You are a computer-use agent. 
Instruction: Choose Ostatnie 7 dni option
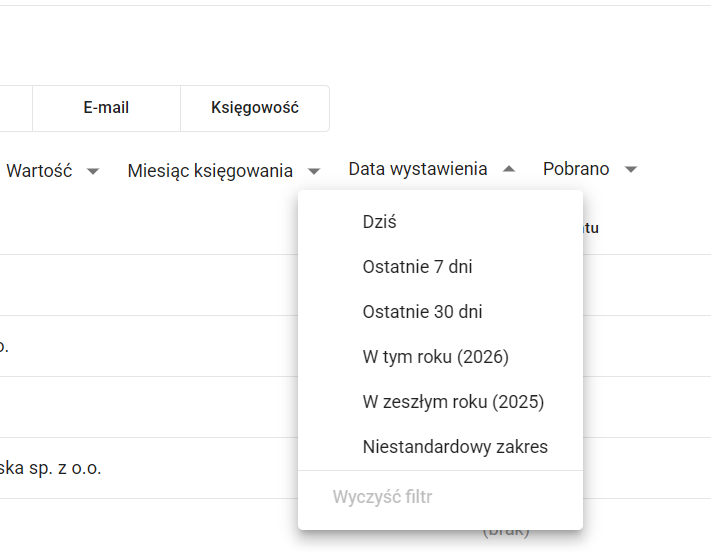click(417, 267)
